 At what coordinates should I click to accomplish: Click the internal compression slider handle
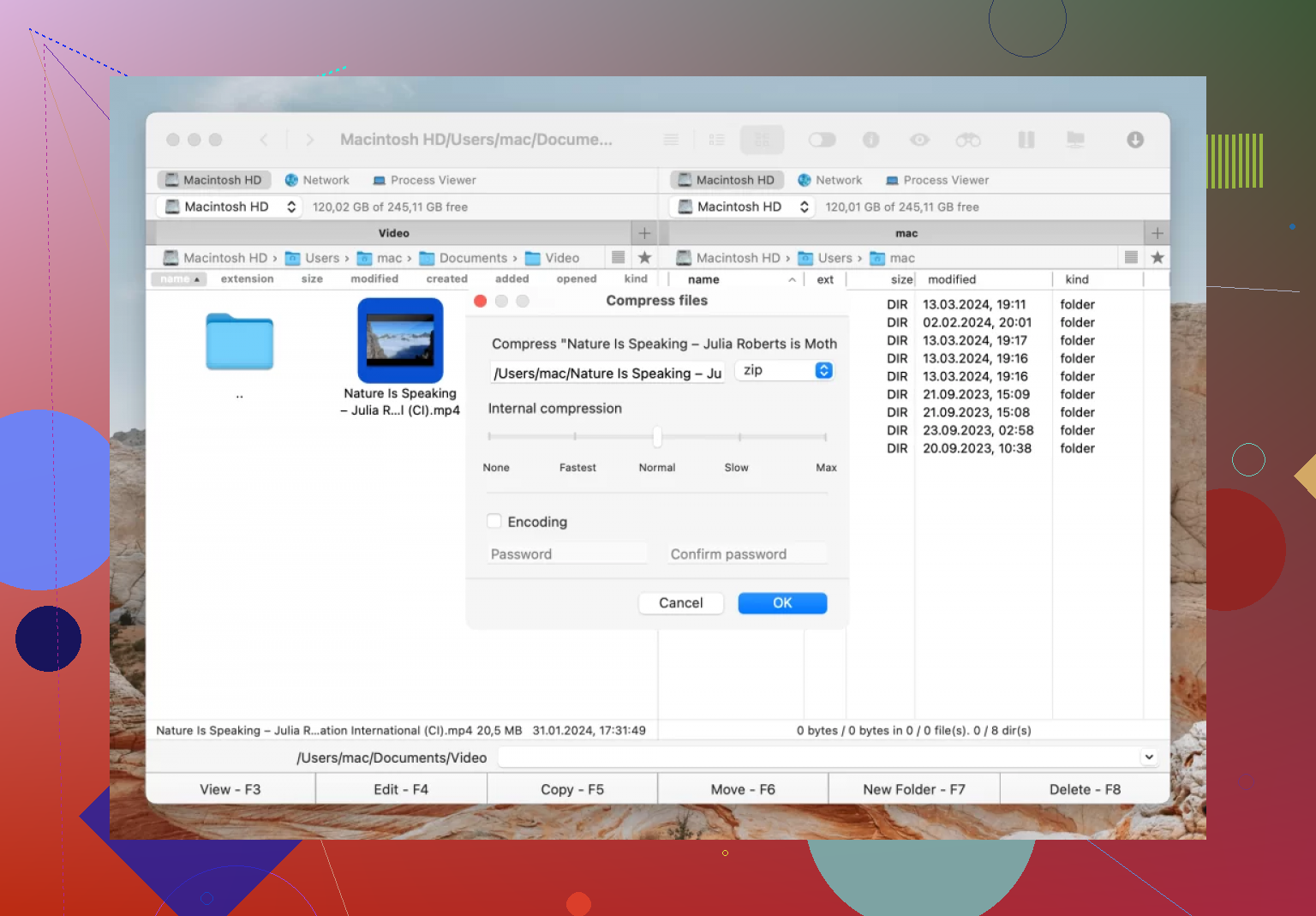(657, 437)
